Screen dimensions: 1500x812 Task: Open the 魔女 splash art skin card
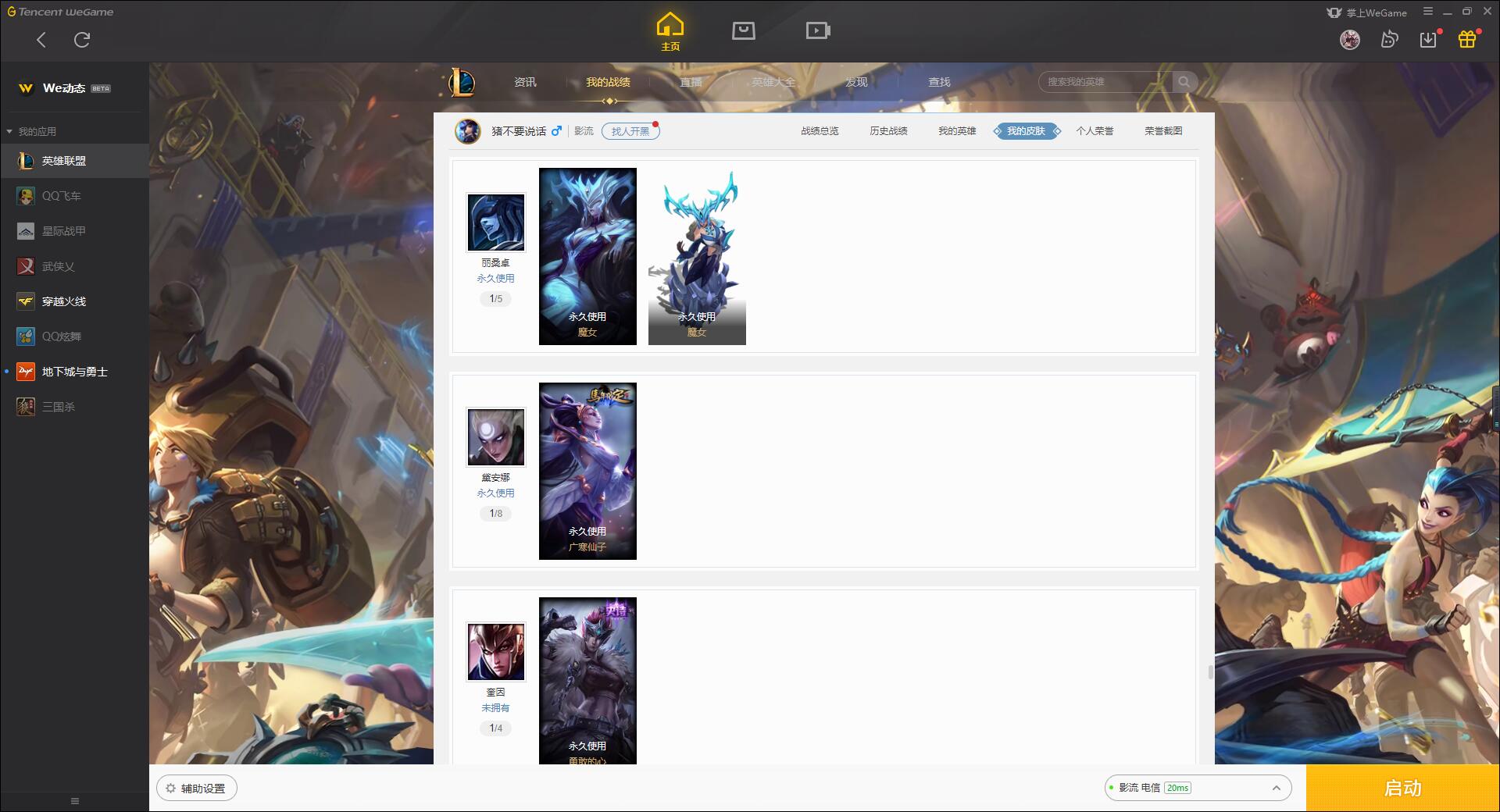tap(587, 256)
